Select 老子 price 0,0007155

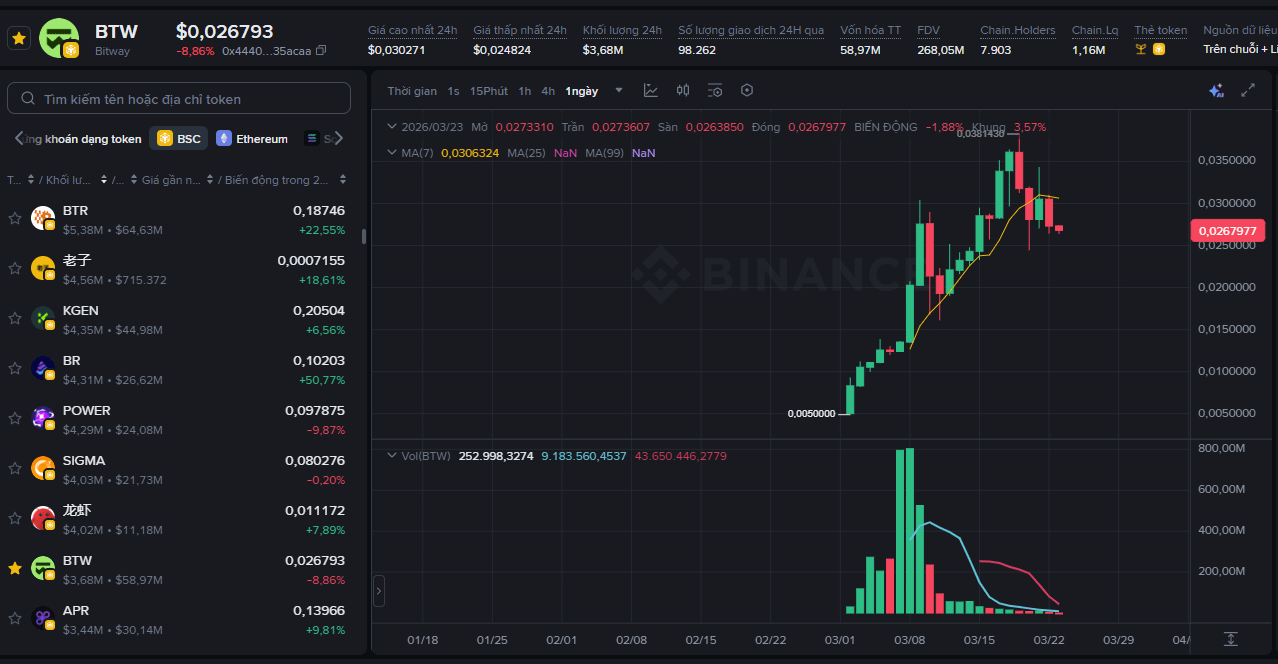coord(311,260)
